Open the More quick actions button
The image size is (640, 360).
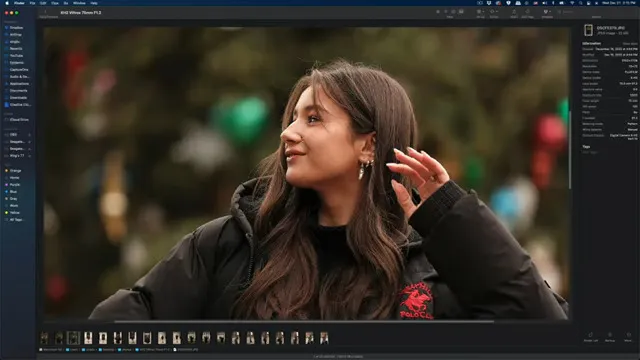(628, 337)
